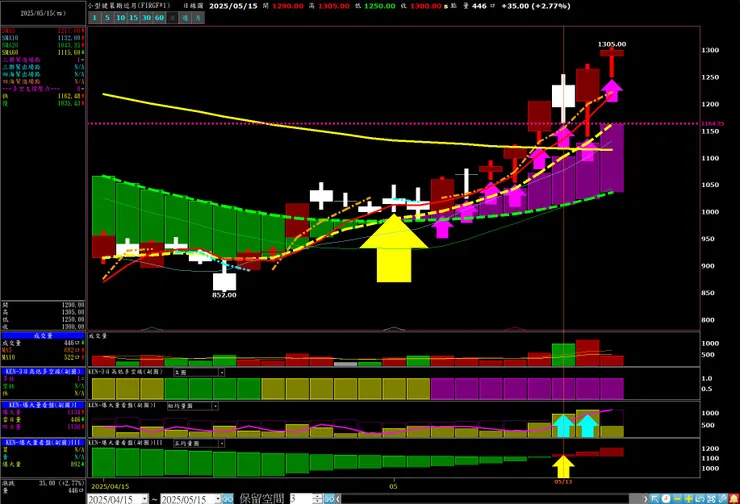Select the 15-minute timeframe button

click(133, 18)
